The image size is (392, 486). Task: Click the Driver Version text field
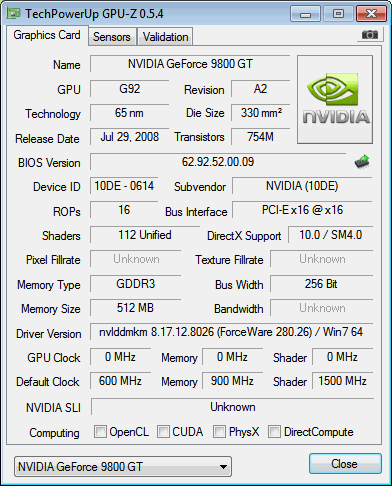coord(231,332)
